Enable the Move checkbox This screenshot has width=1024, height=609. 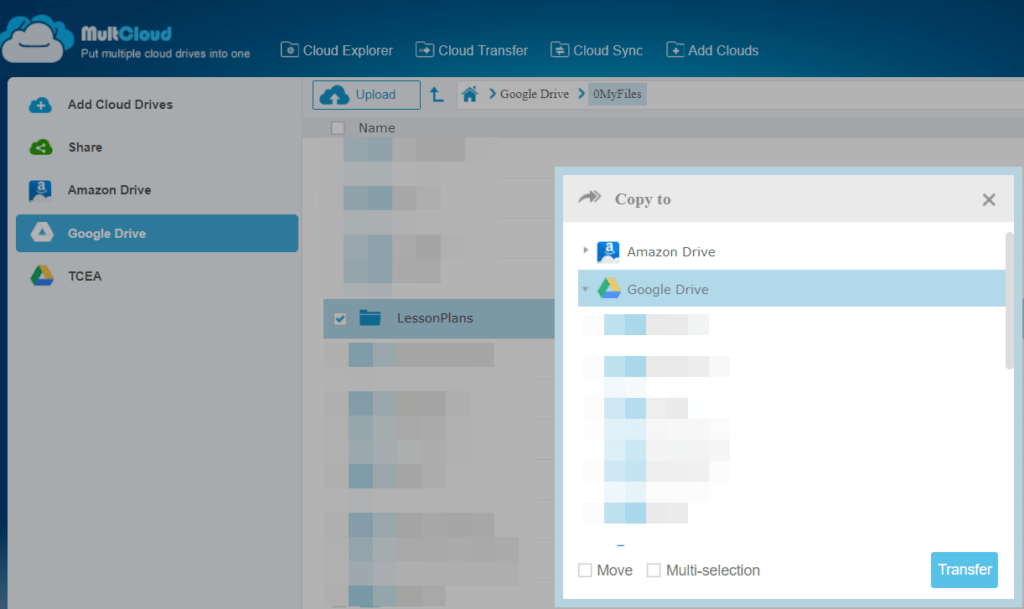pos(585,570)
